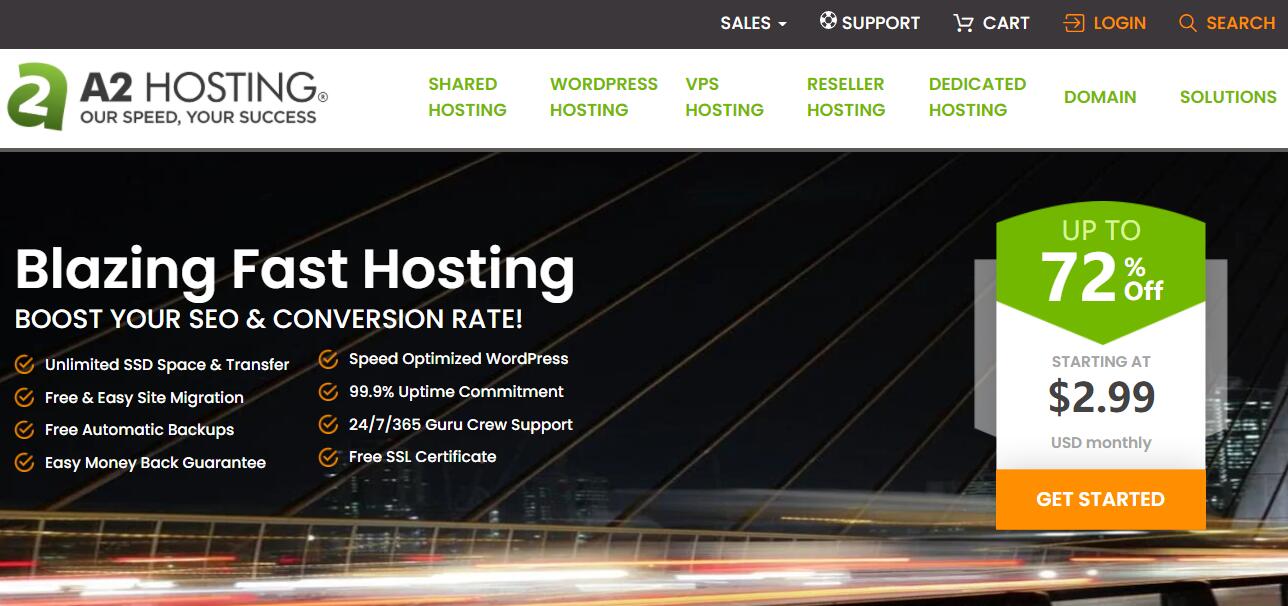The height and width of the screenshot is (606, 1288).
Task: Click checkmark icon beside 99.9% Uptime Commitment
Action: tap(328, 392)
